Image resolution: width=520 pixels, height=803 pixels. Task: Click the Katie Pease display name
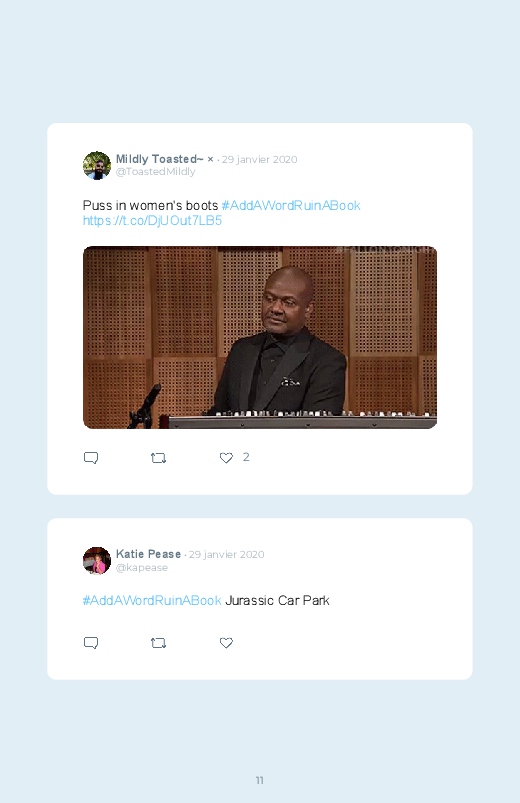[148, 554]
